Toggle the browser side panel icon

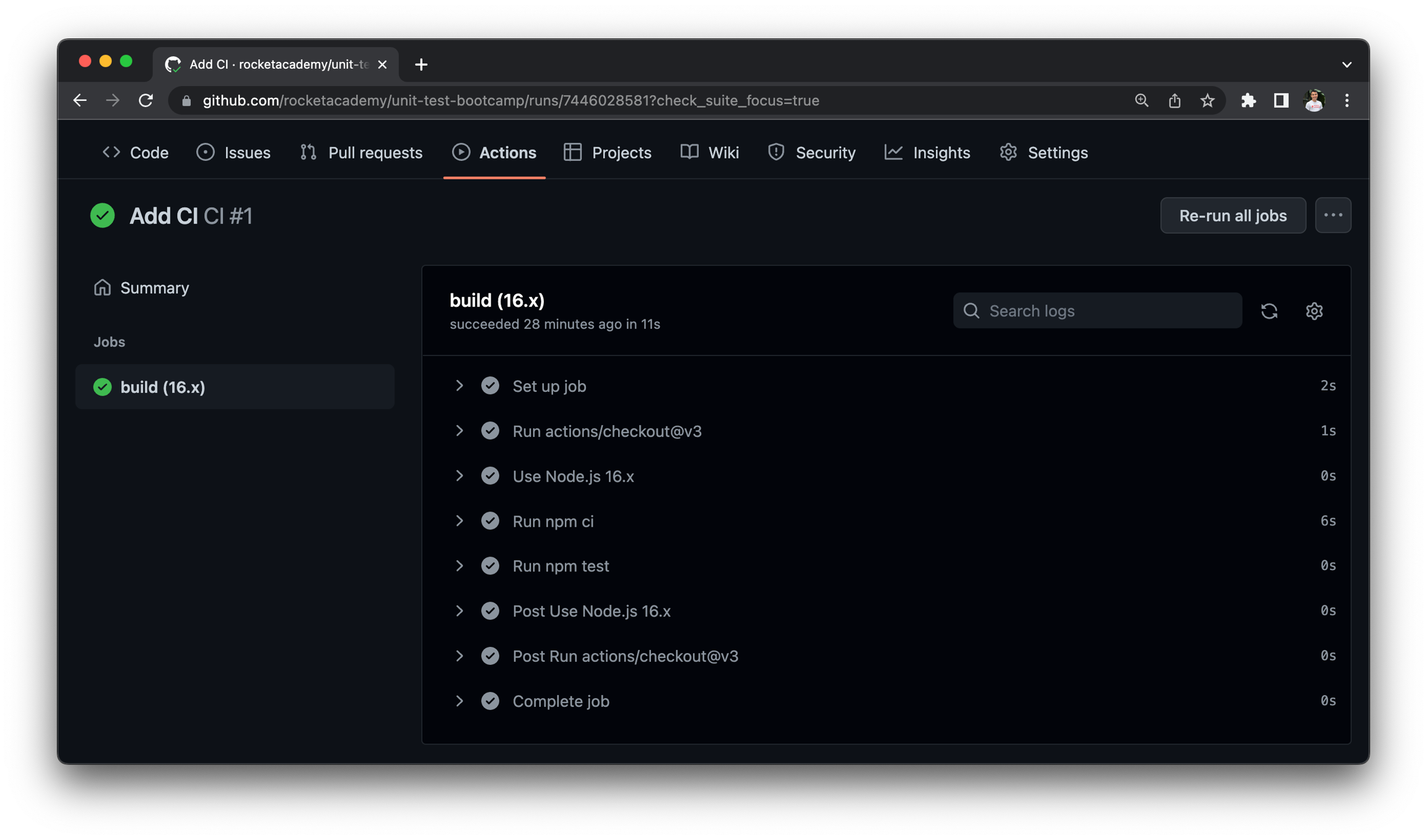(x=1281, y=100)
